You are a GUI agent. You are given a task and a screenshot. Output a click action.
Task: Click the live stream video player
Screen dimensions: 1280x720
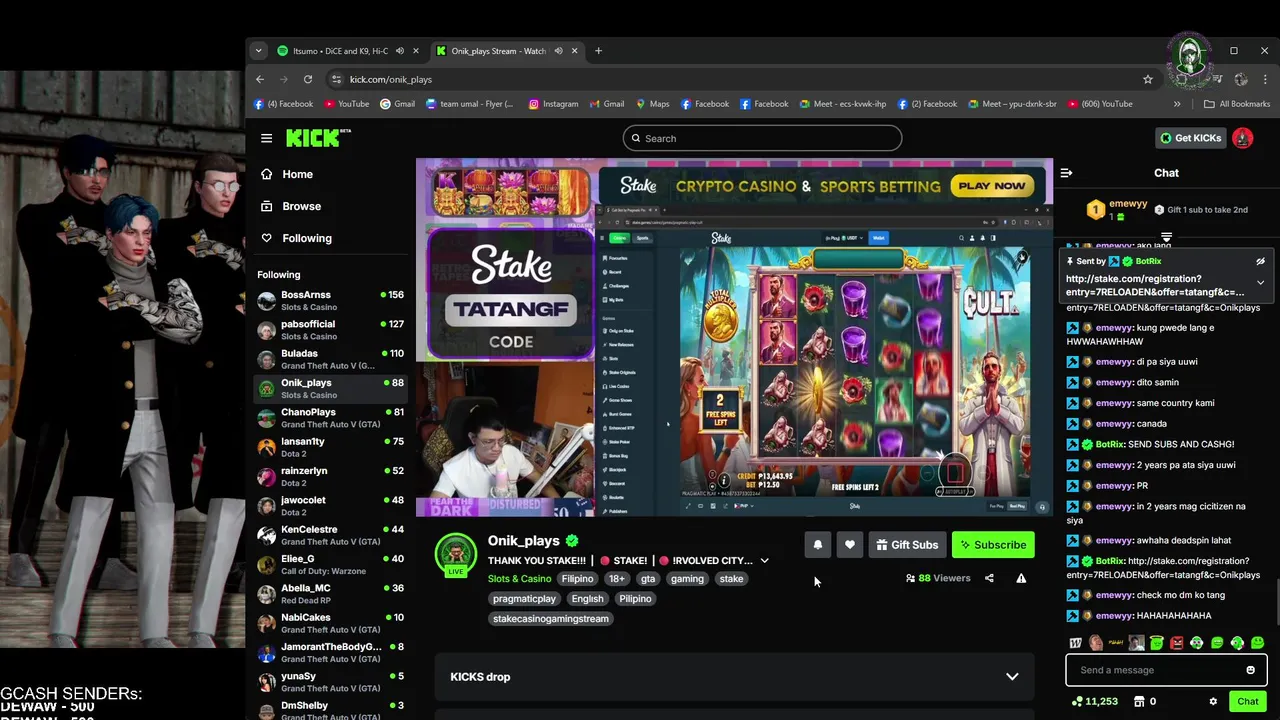734,337
